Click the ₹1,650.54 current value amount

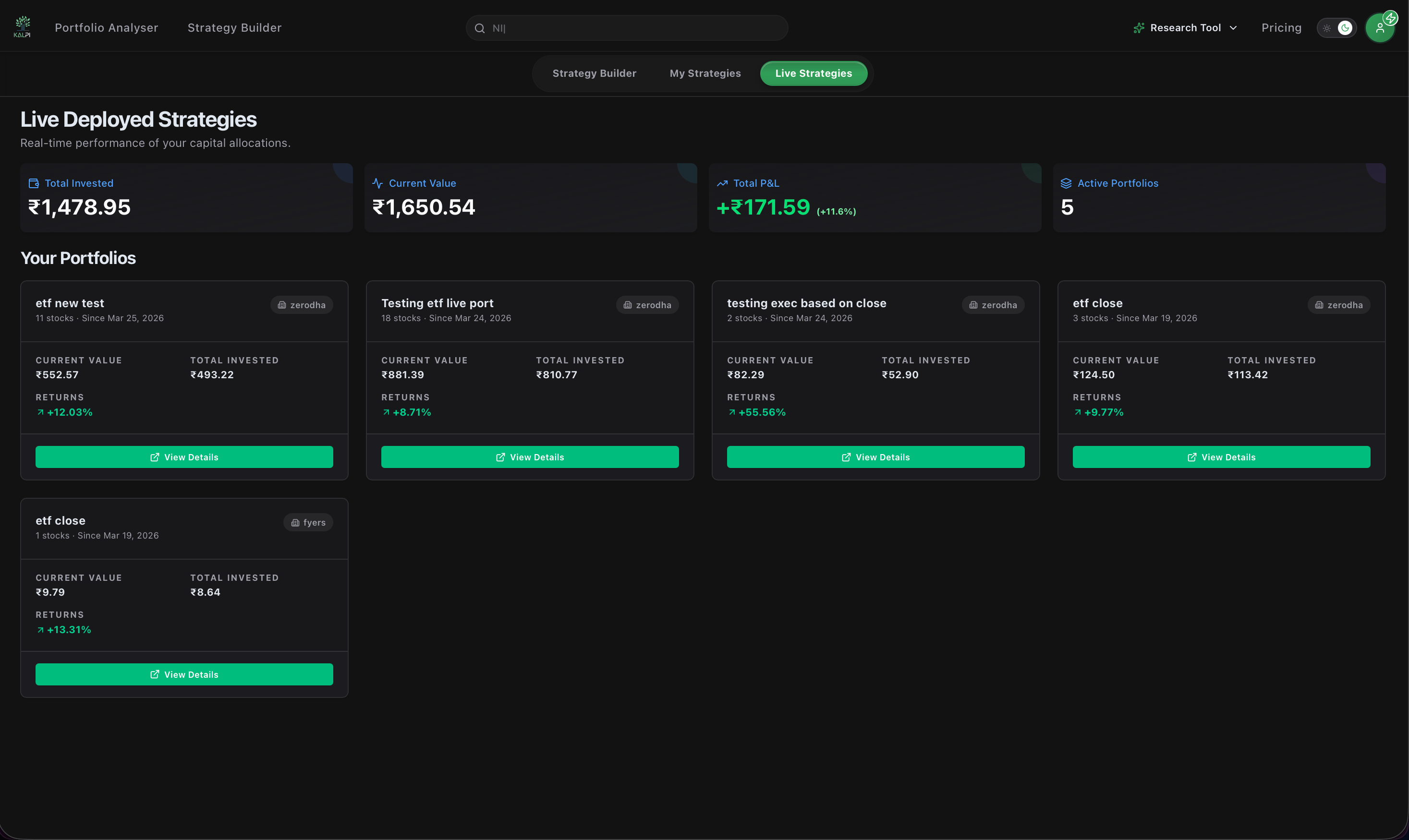tap(424, 207)
